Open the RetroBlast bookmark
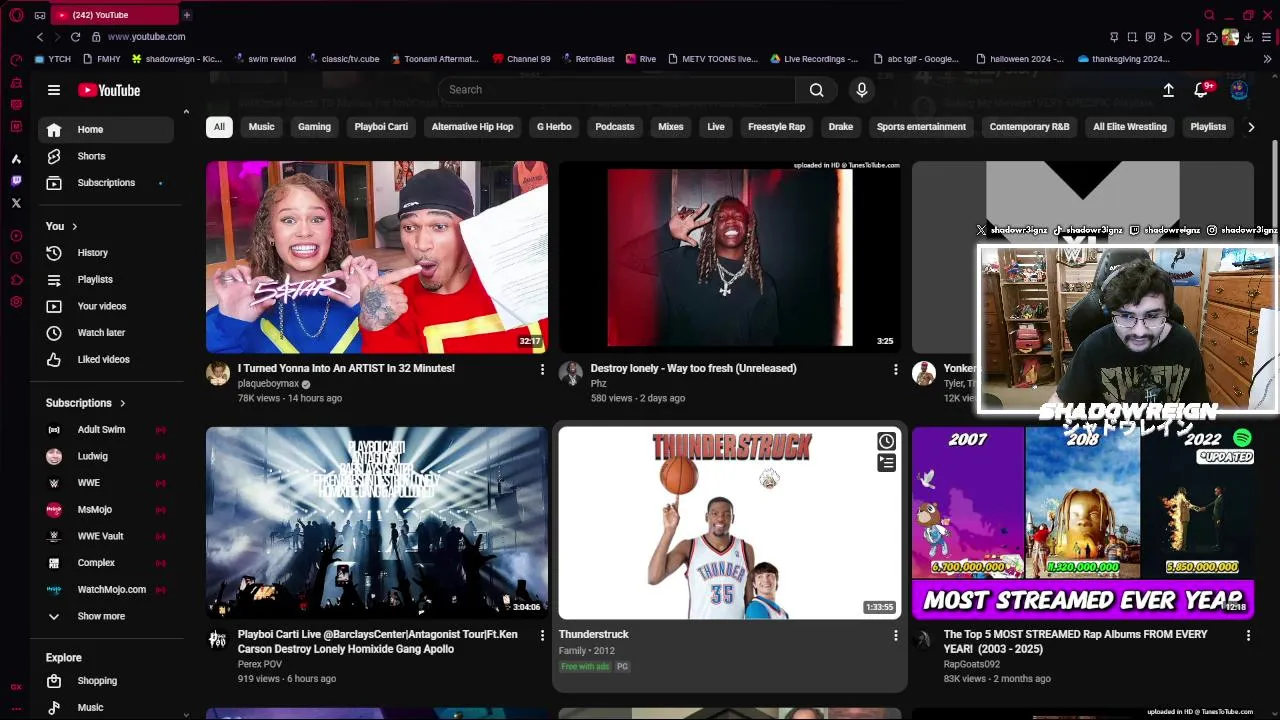This screenshot has height=720, width=1280. [x=587, y=59]
